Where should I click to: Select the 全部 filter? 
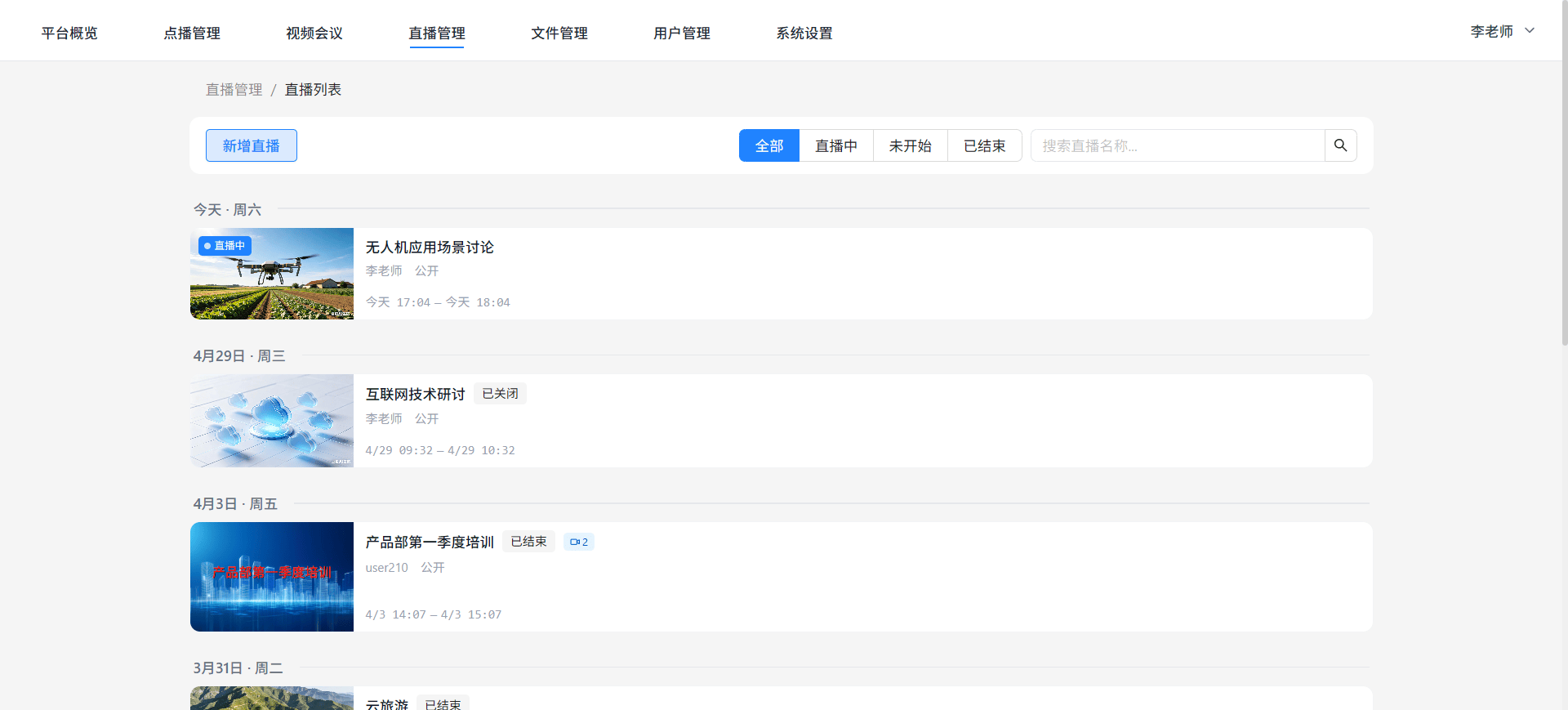769,145
